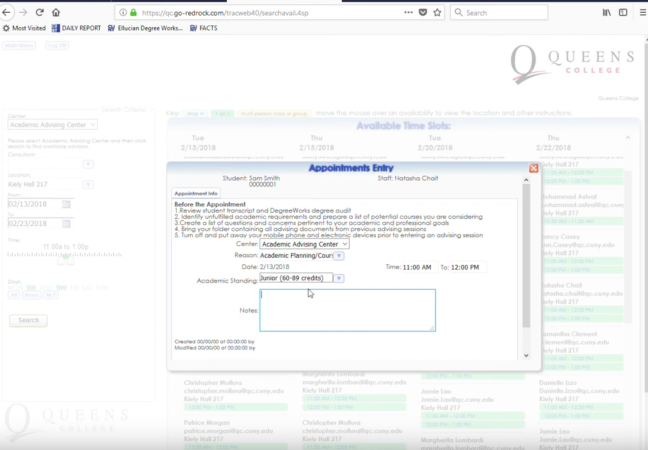Viewport: 648px width, 450px height.
Task: Close the Appointments Entry dialog
Action: pyautogui.click(x=533, y=168)
